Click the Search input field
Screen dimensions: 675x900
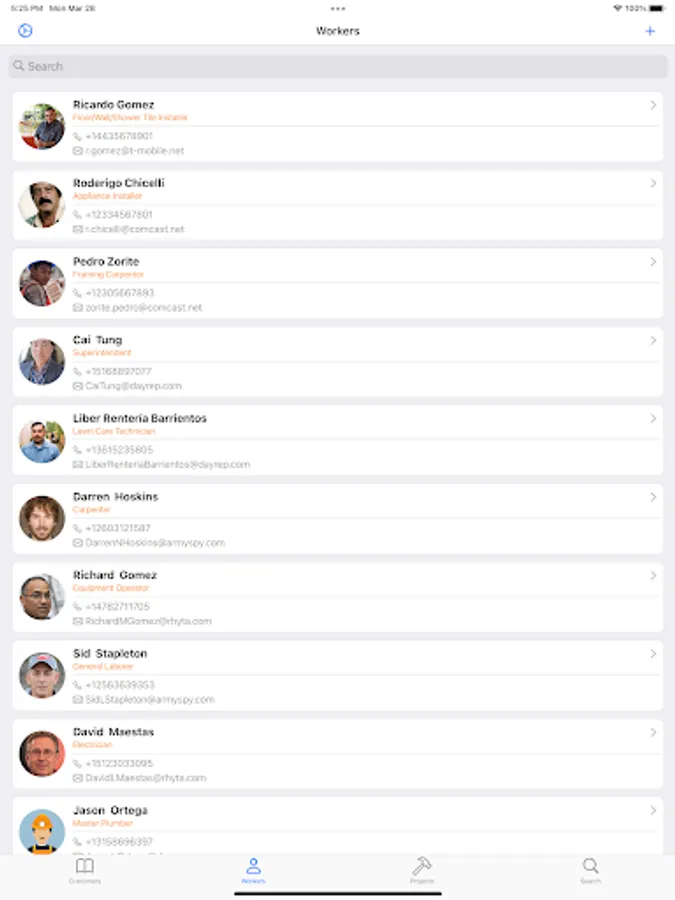tap(338, 66)
